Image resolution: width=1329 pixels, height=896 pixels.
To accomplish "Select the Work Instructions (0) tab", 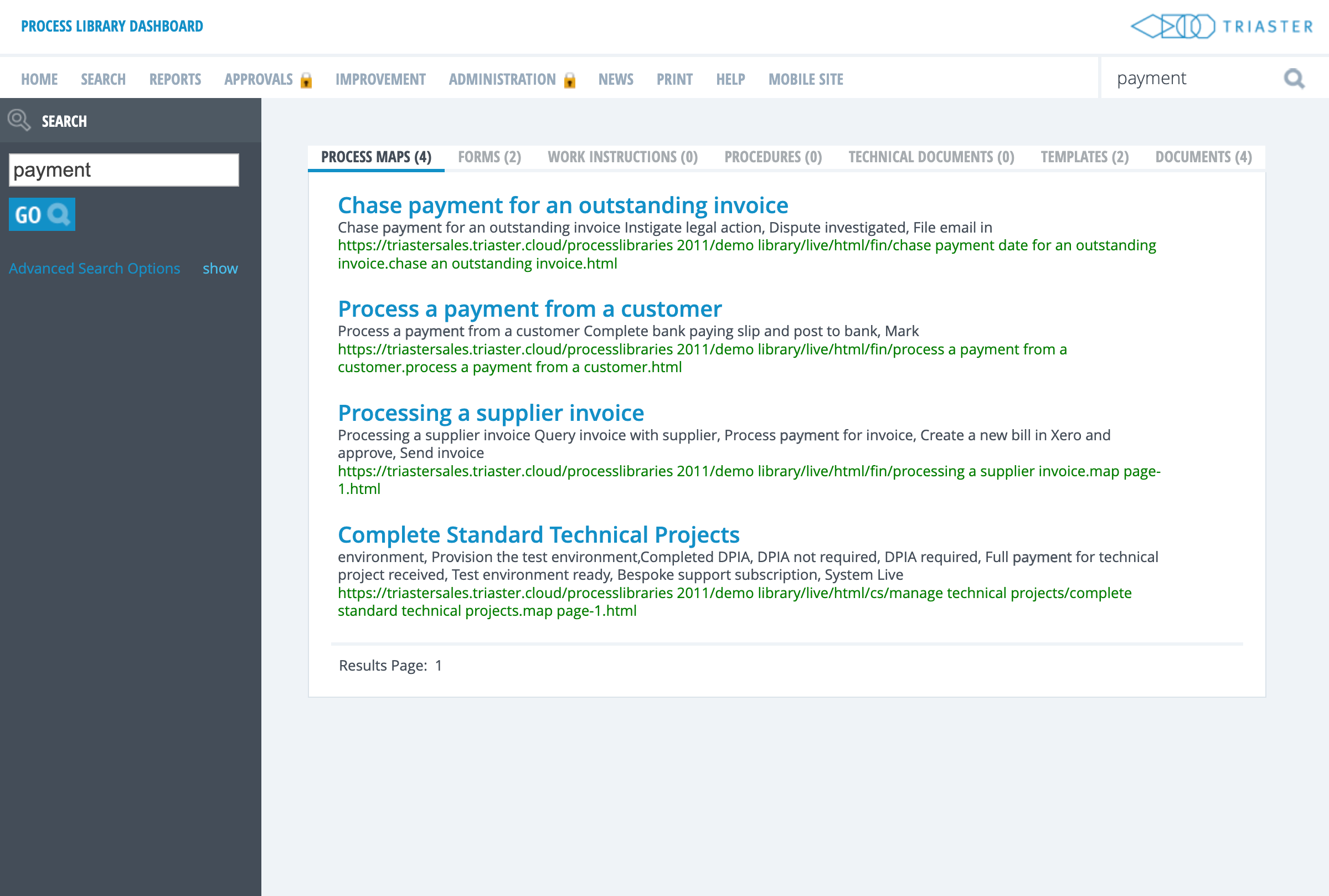I will (x=622, y=157).
